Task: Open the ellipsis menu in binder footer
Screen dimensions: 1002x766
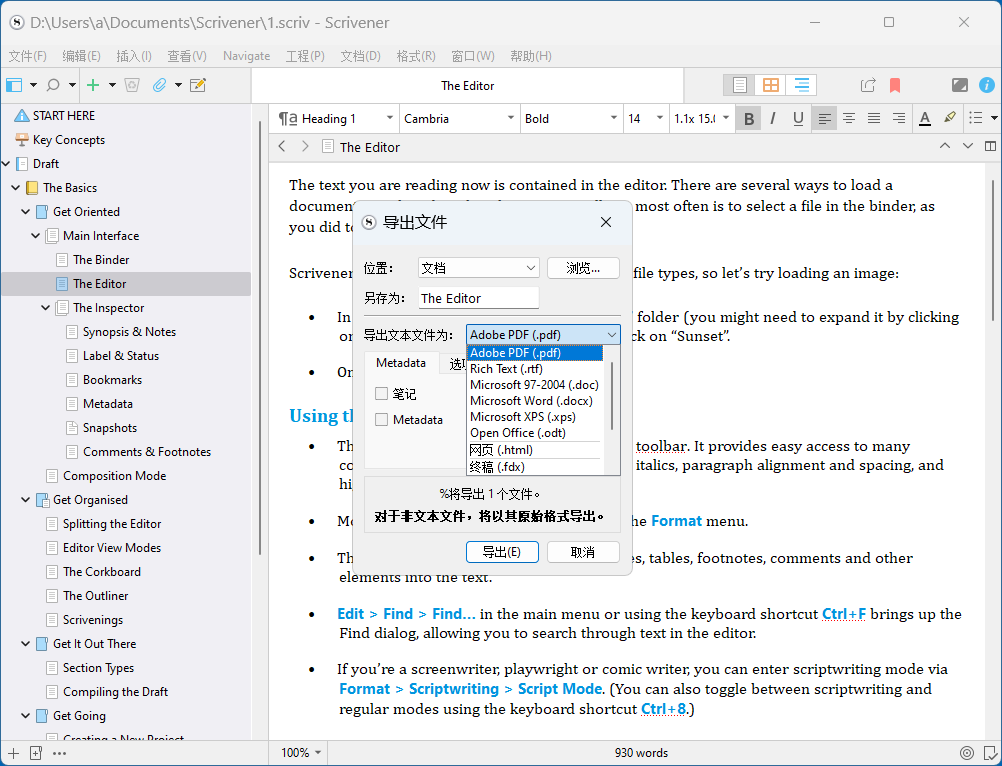Action: [59, 753]
